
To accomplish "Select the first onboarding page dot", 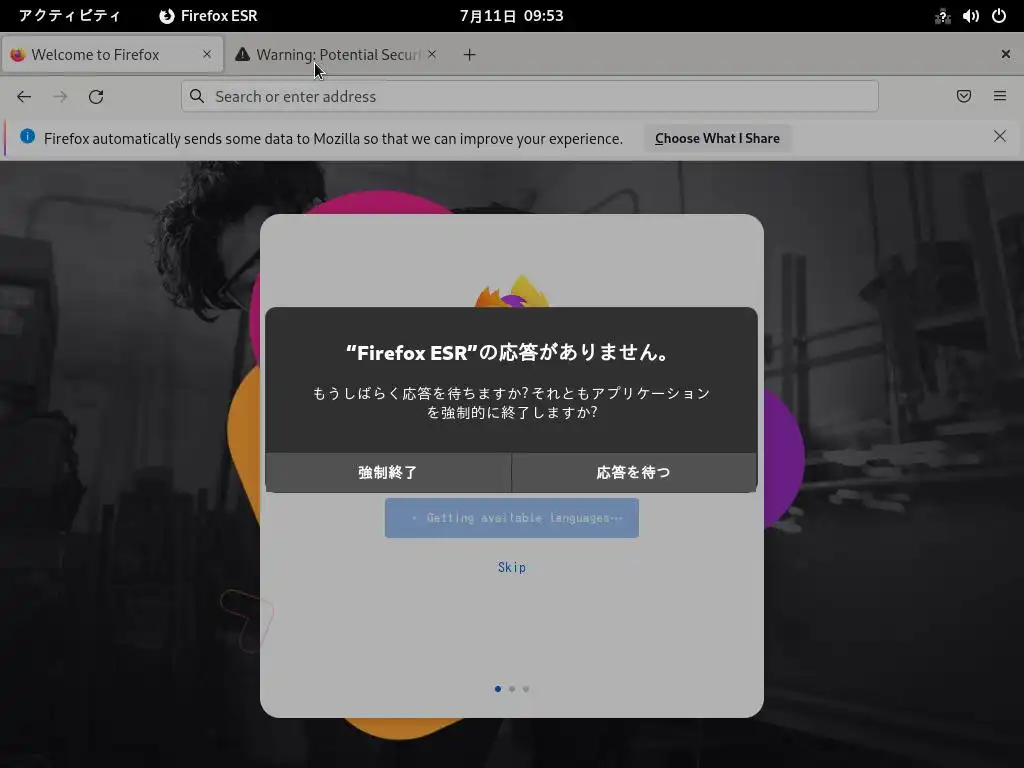I will tap(498, 689).
